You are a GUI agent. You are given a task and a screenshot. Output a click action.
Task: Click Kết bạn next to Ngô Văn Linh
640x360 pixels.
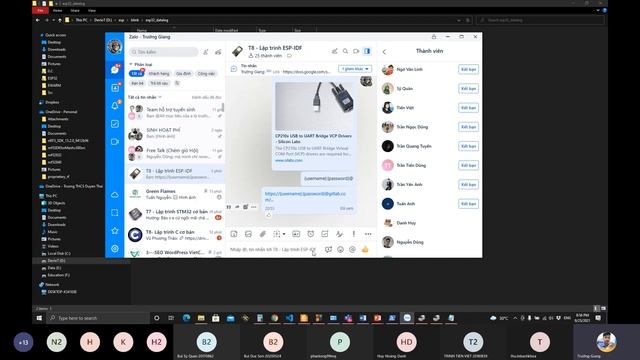point(468,69)
